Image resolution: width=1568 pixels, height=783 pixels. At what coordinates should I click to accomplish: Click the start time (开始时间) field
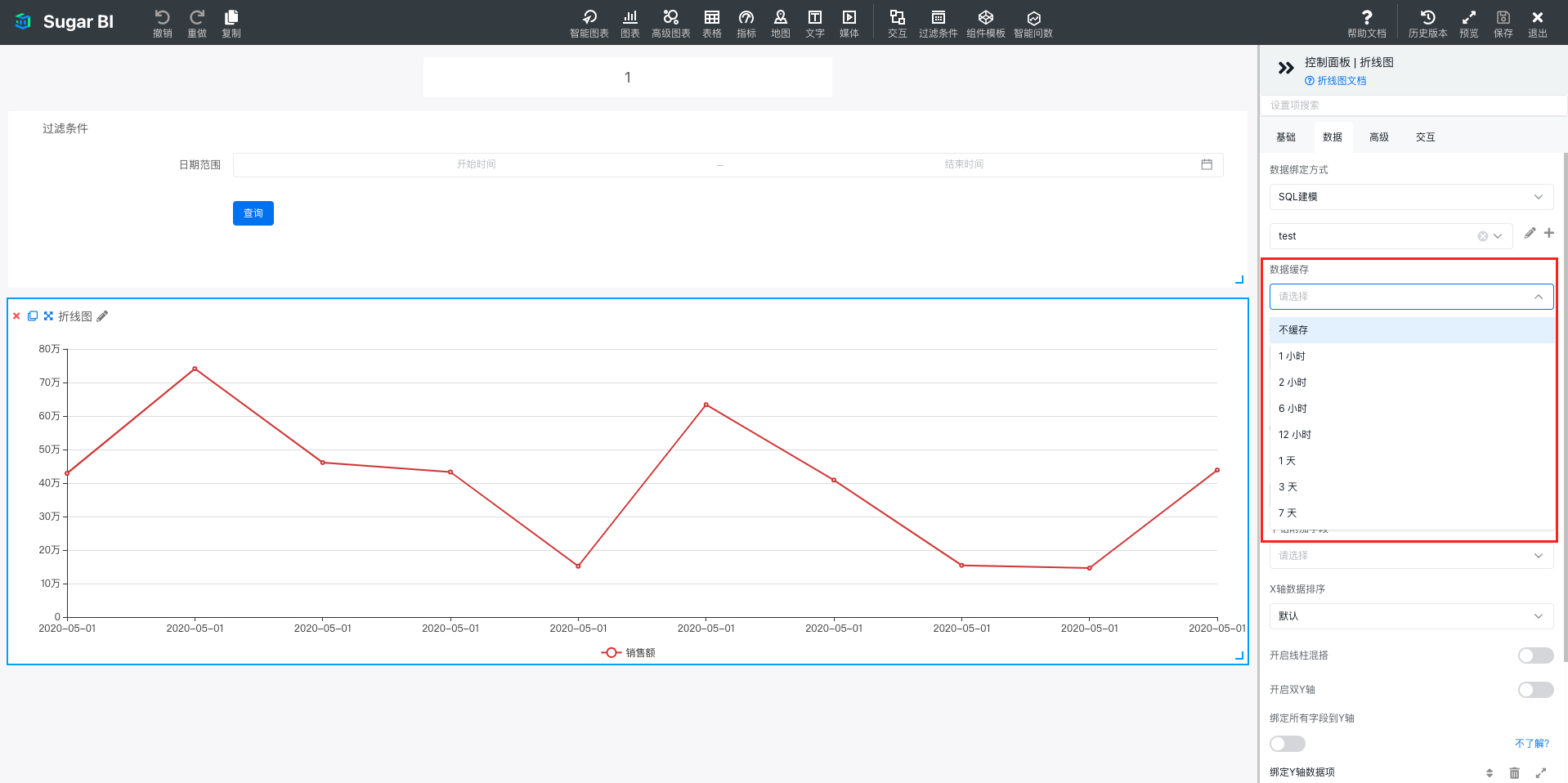(x=476, y=164)
